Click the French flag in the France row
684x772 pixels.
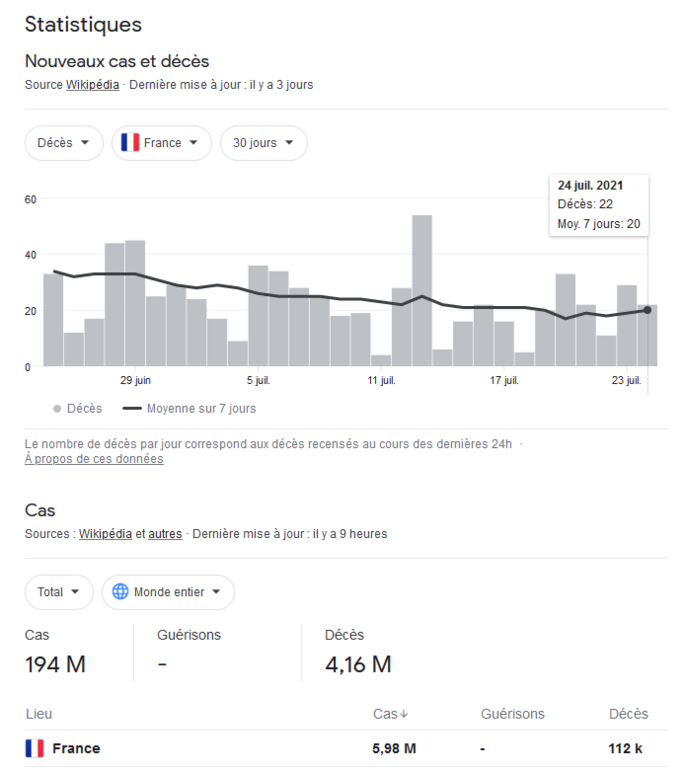[35, 748]
